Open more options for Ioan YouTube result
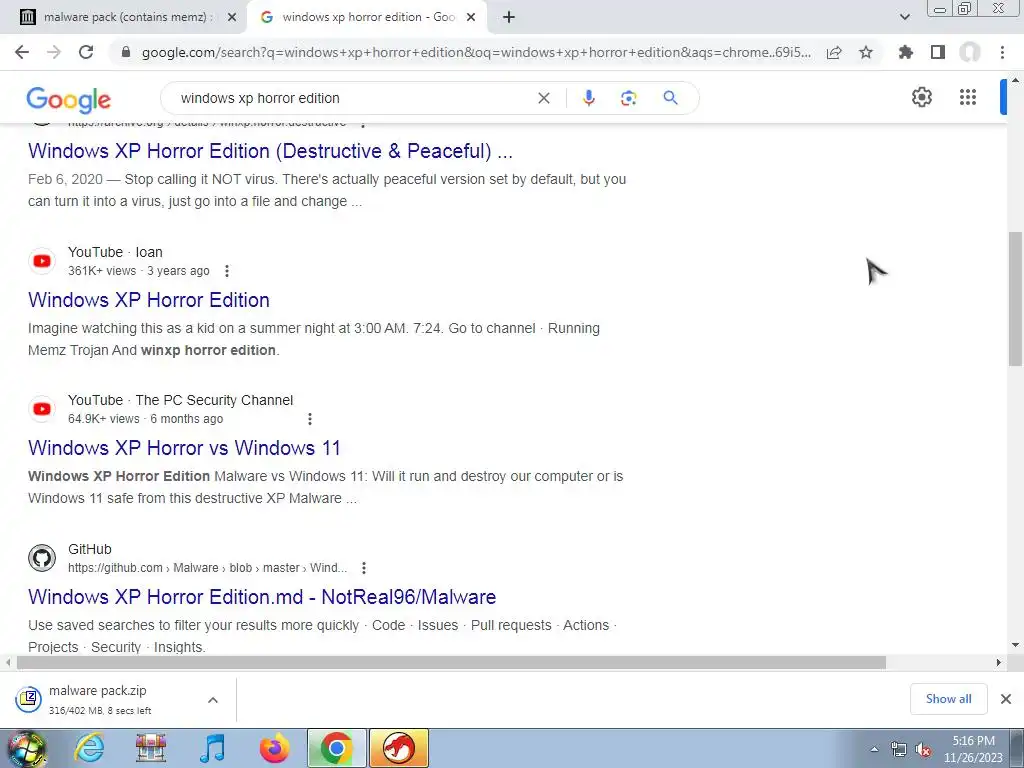 point(227,270)
